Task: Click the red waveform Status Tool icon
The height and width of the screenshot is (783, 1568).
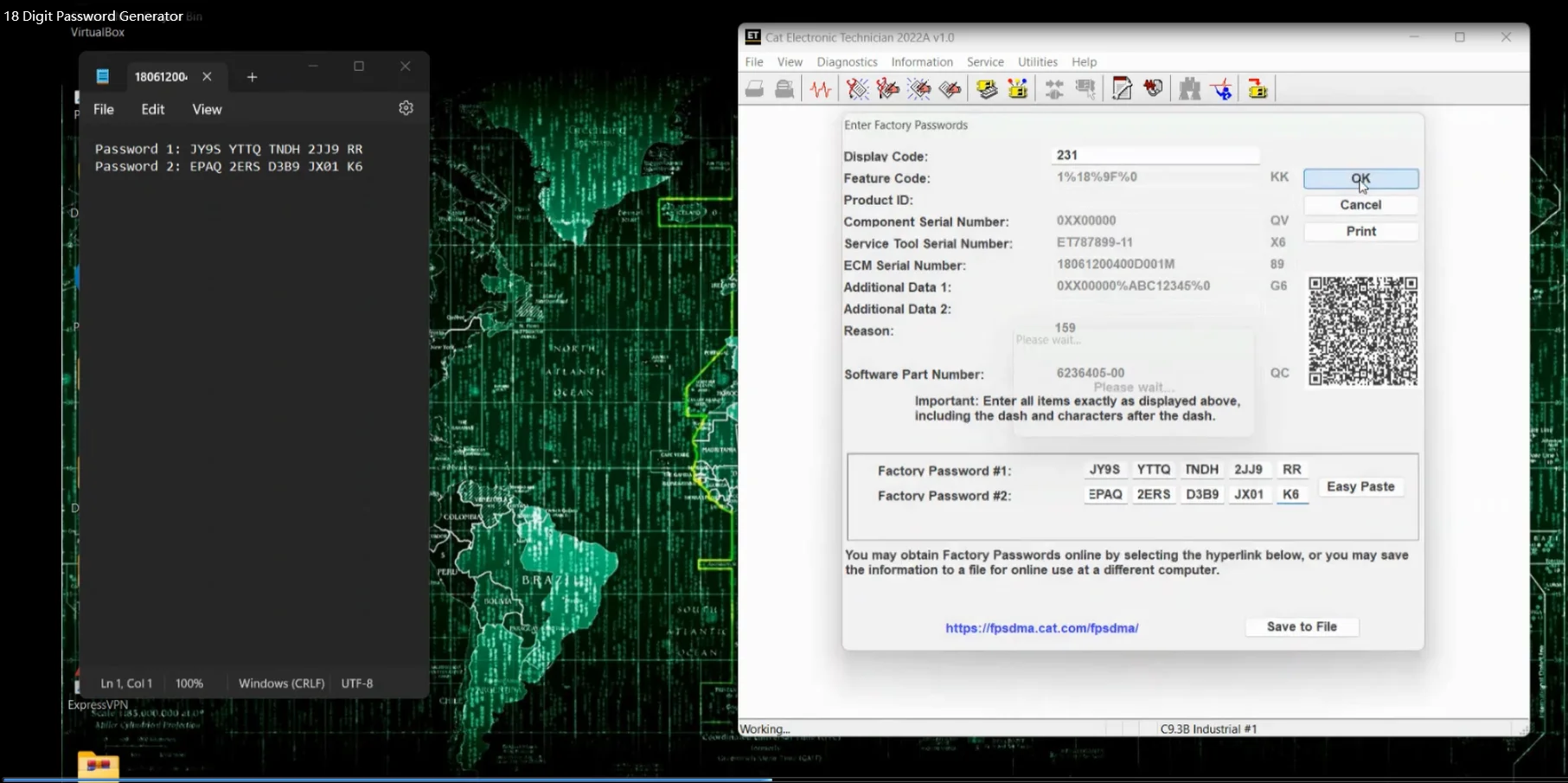Action: (x=821, y=89)
